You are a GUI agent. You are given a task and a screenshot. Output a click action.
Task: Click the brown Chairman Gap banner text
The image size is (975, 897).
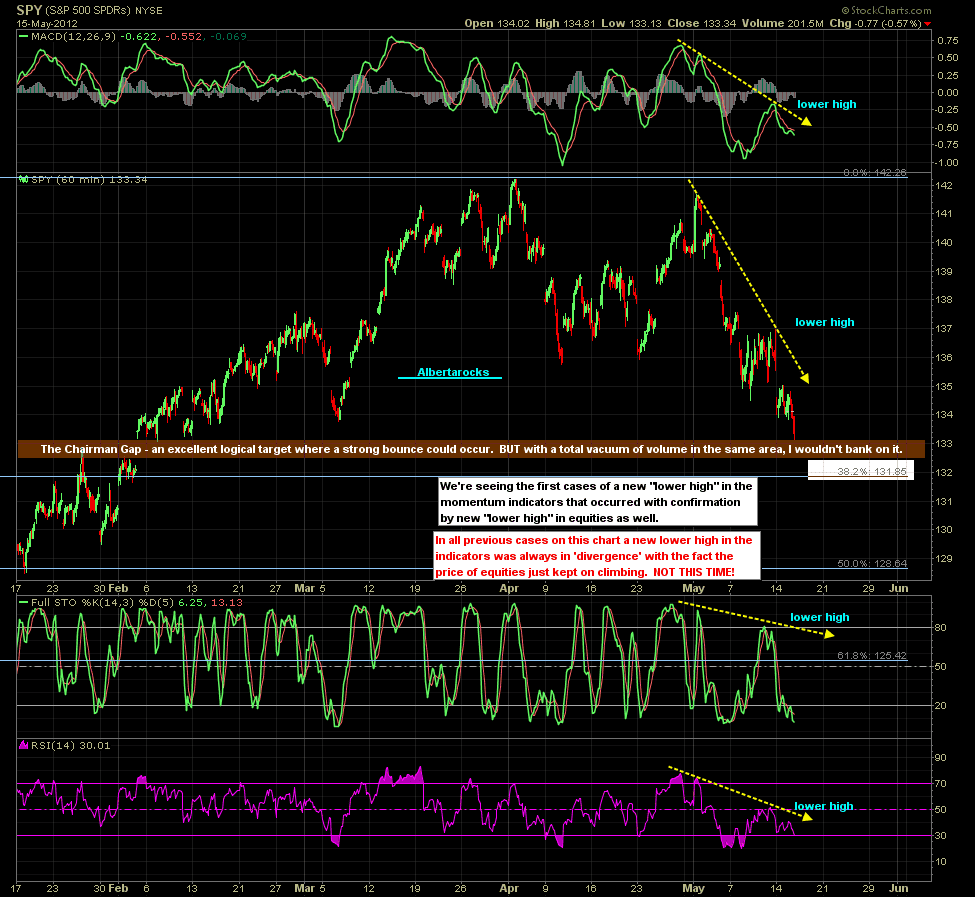click(471, 449)
